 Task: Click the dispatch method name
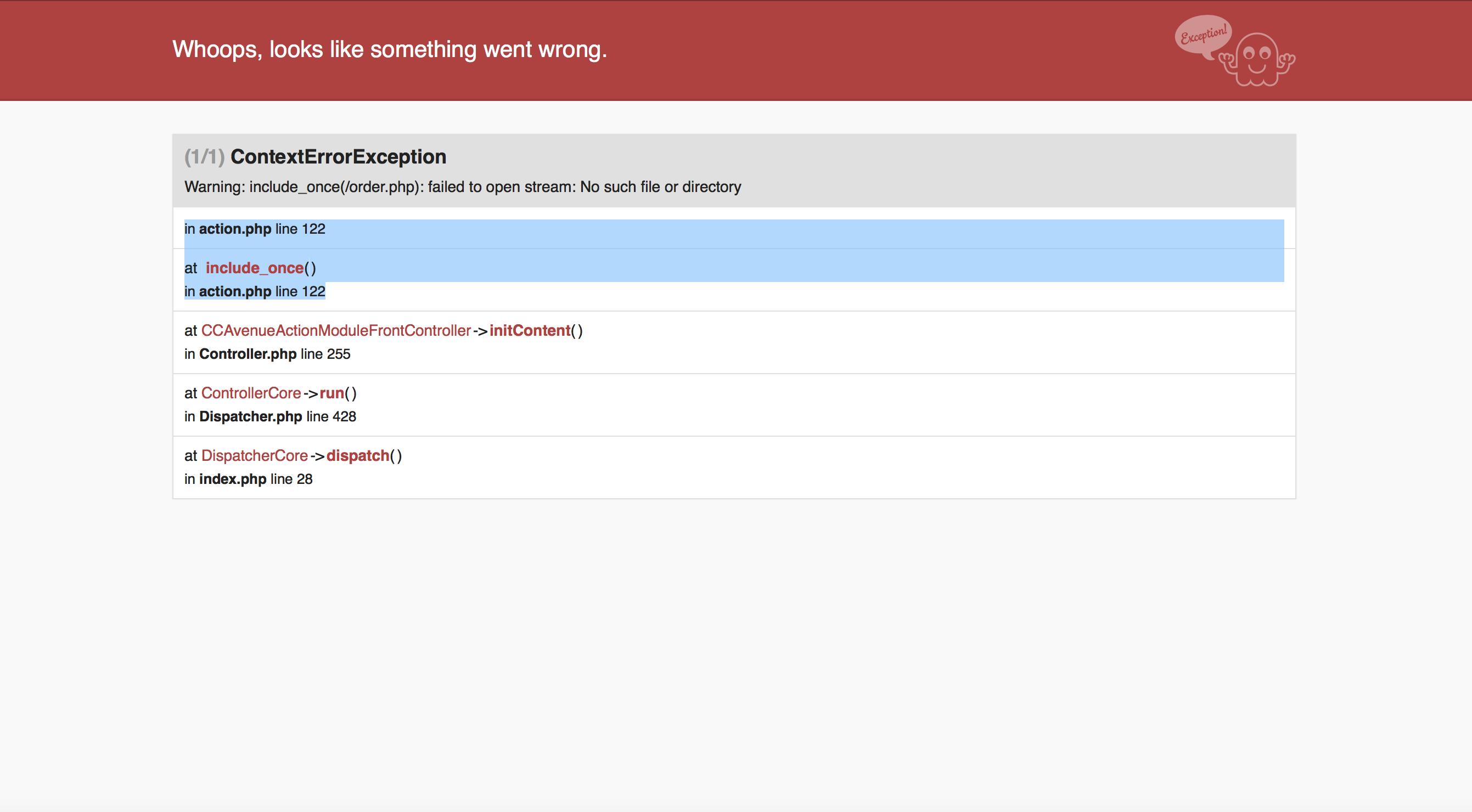(358, 456)
